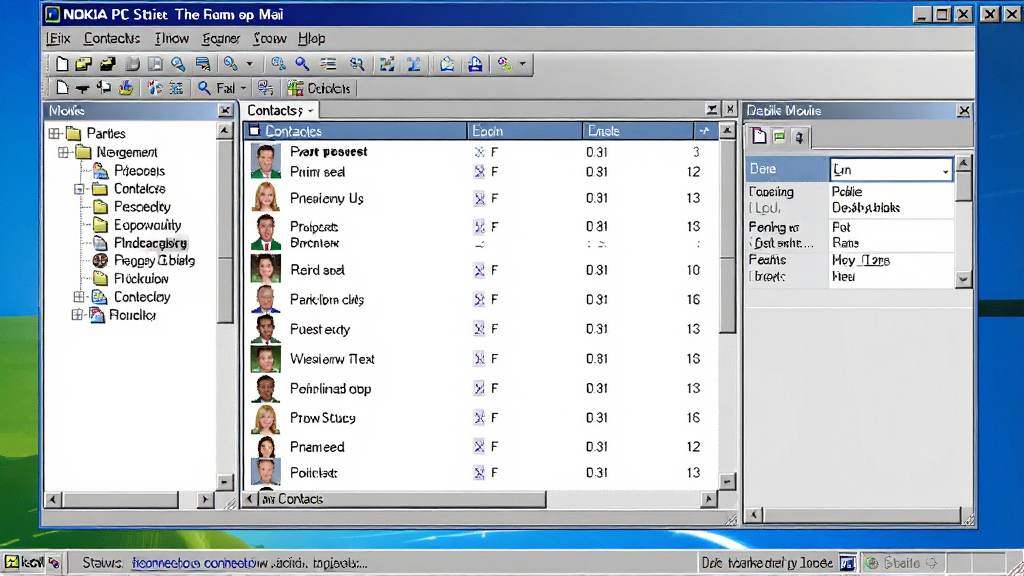Expand the Nergement tree node
This screenshot has height=576, width=1024.
coord(64,152)
